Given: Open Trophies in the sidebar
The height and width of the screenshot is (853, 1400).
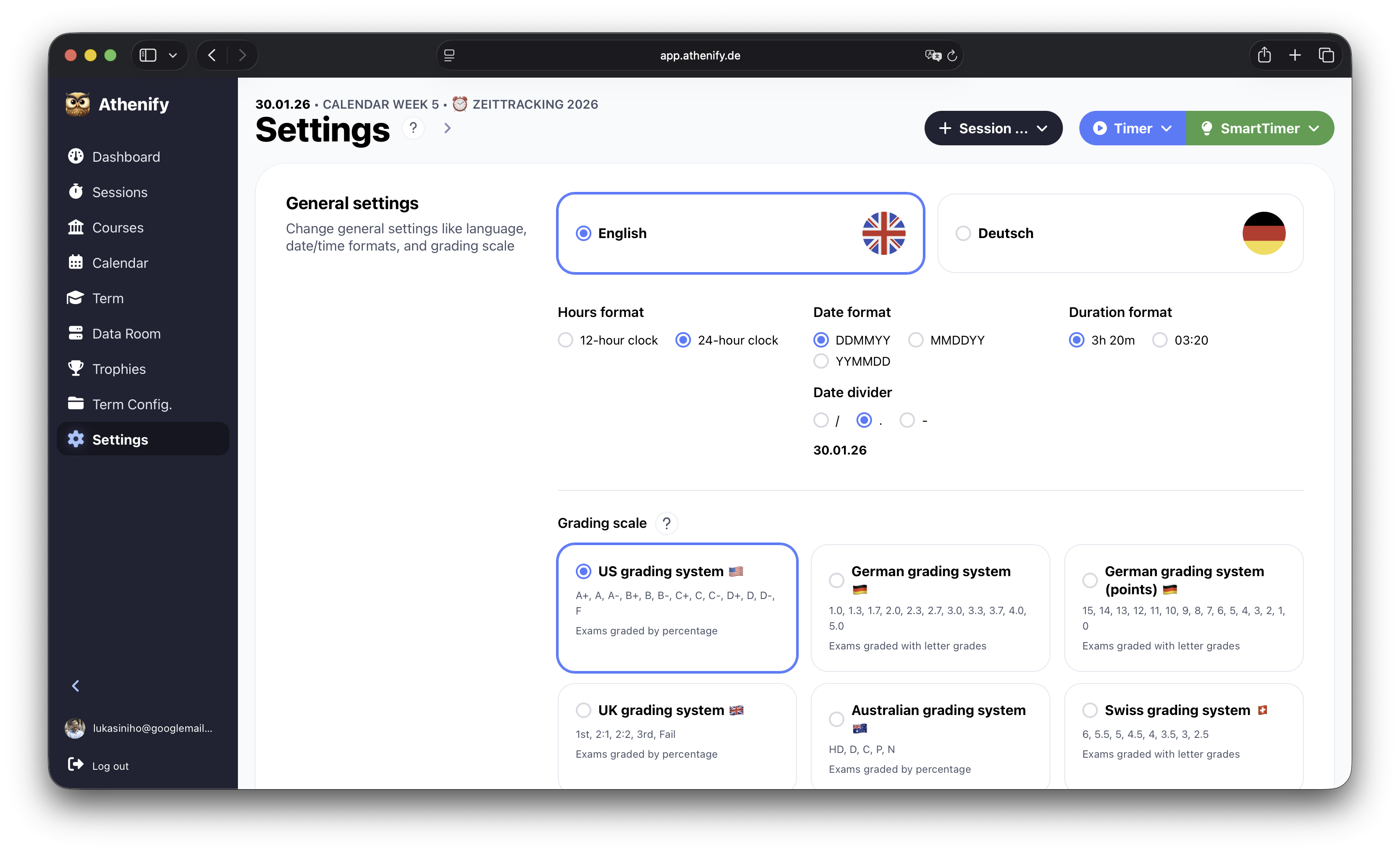Looking at the screenshot, I should [x=119, y=369].
